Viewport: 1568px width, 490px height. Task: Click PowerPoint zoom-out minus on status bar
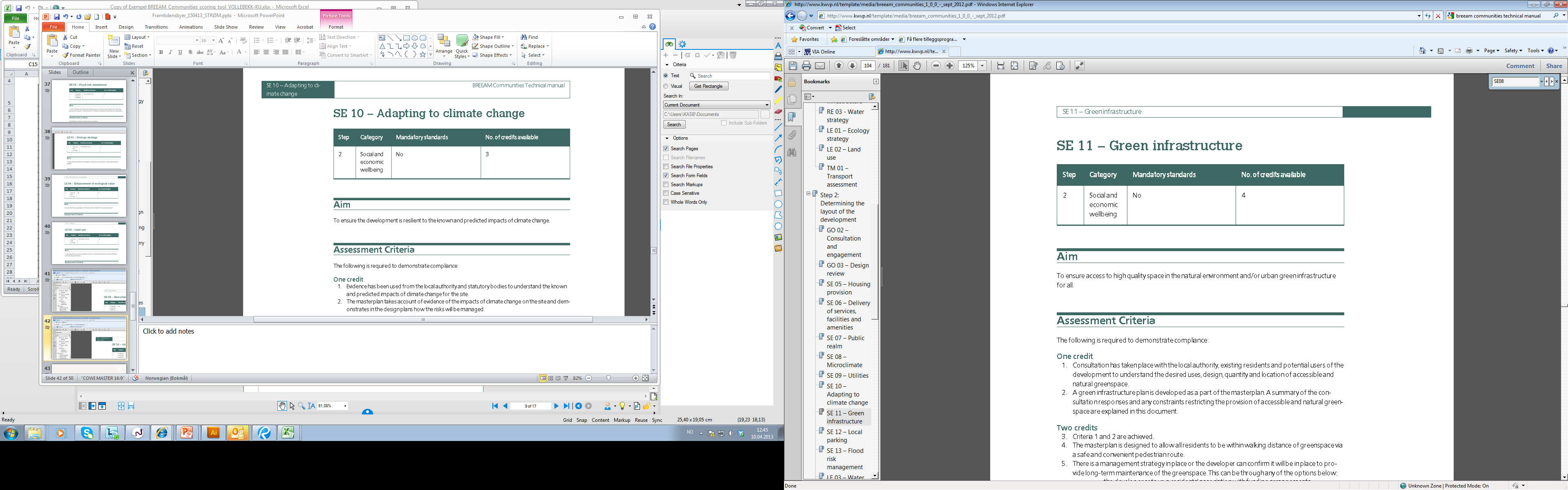coord(588,378)
